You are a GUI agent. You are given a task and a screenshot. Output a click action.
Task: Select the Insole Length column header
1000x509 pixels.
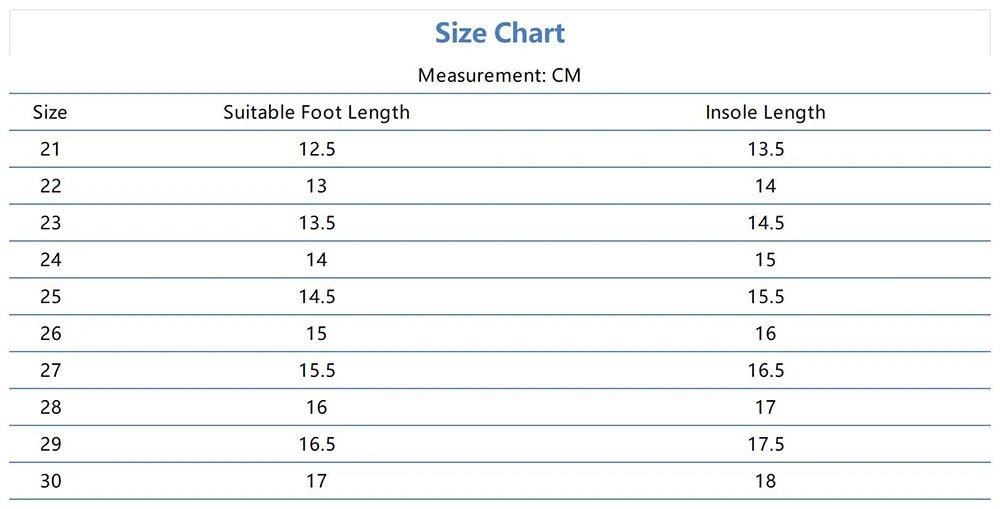click(x=765, y=112)
